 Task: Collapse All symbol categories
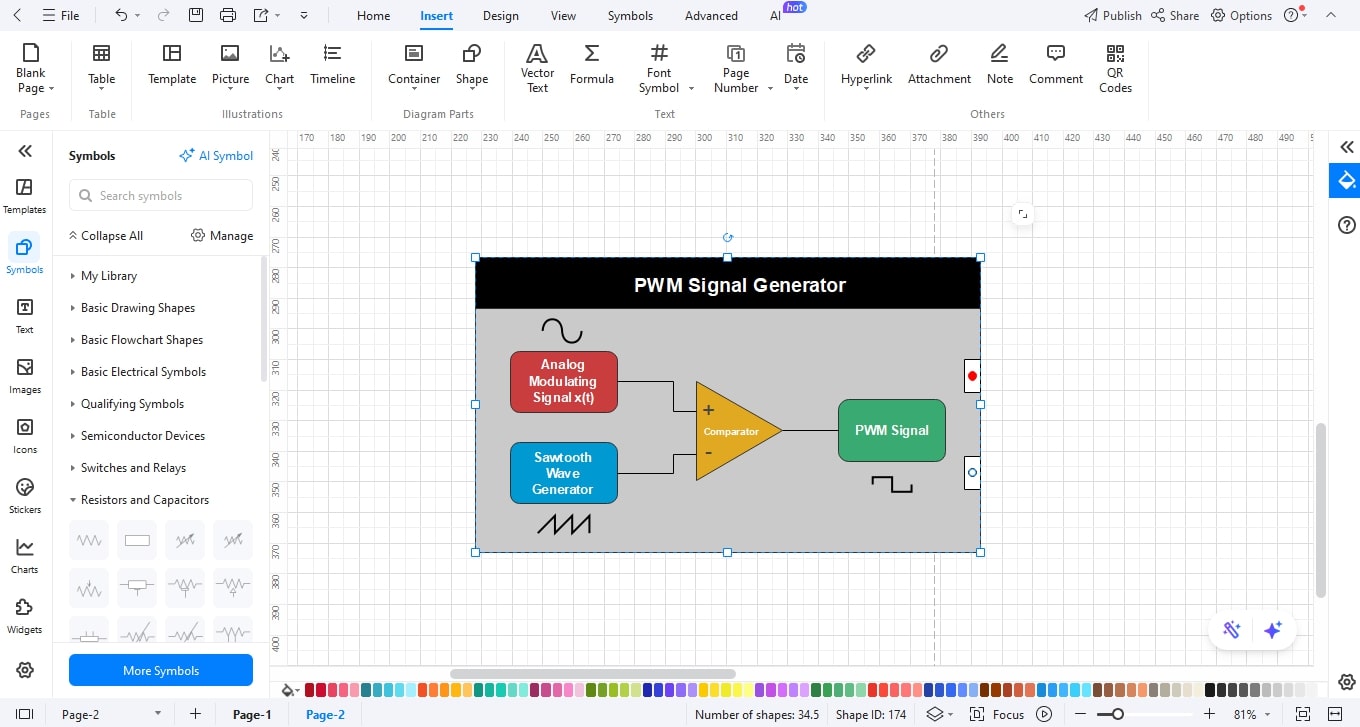point(106,235)
